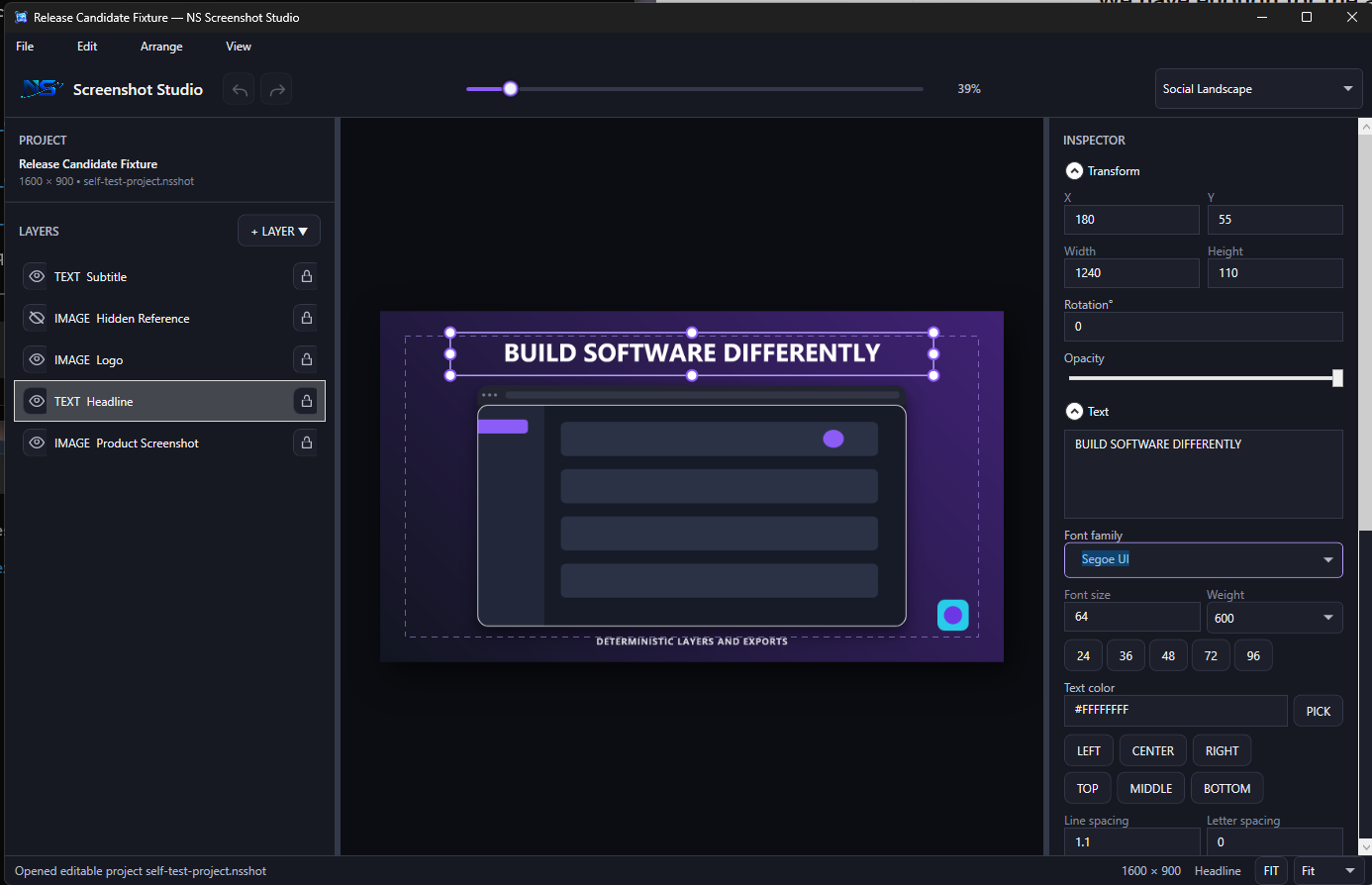Image resolution: width=1372 pixels, height=885 pixels.
Task: Open the font Weight 600 dropdown
Action: [1275, 618]
